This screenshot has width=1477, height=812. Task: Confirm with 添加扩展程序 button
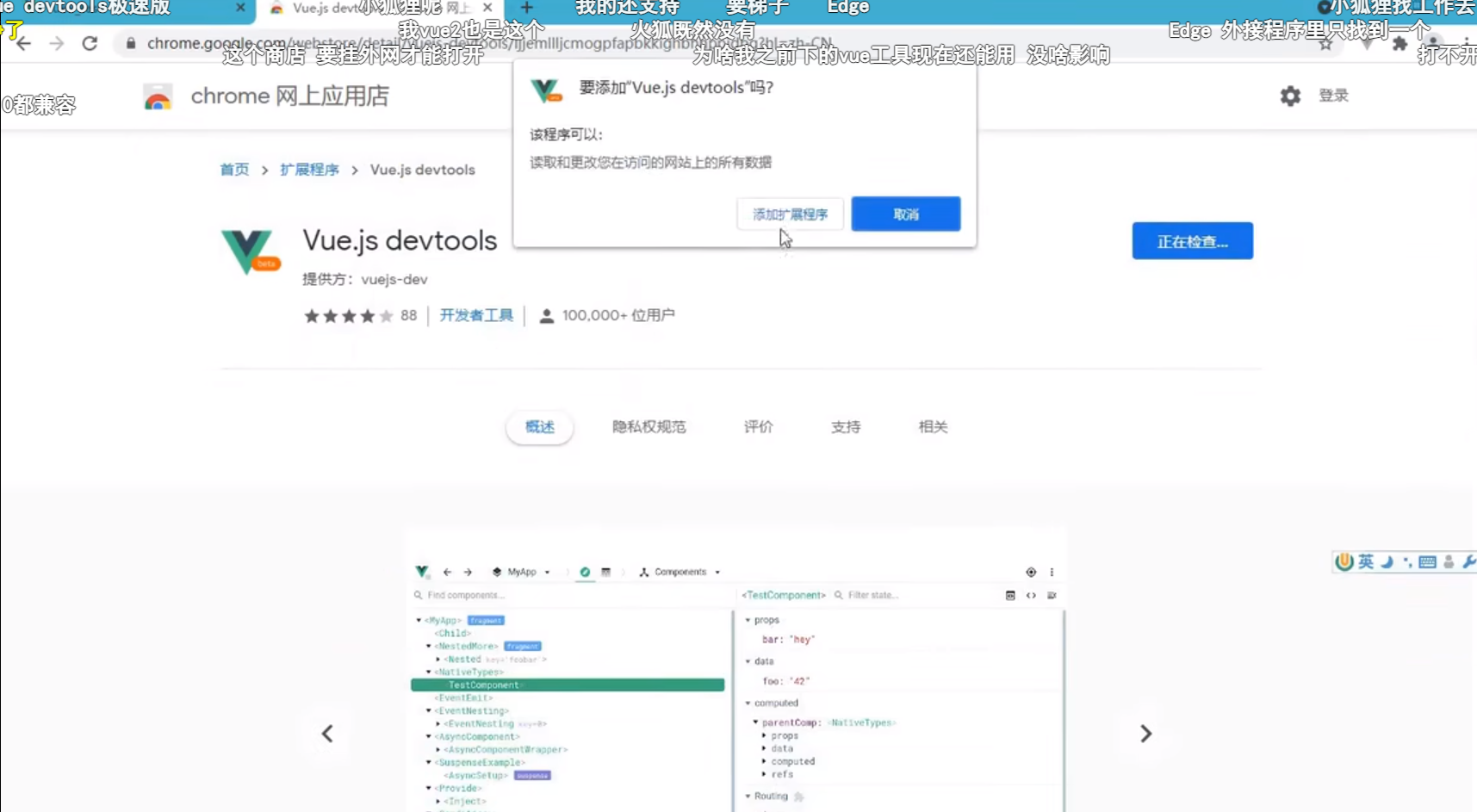[x=790, y=214]
